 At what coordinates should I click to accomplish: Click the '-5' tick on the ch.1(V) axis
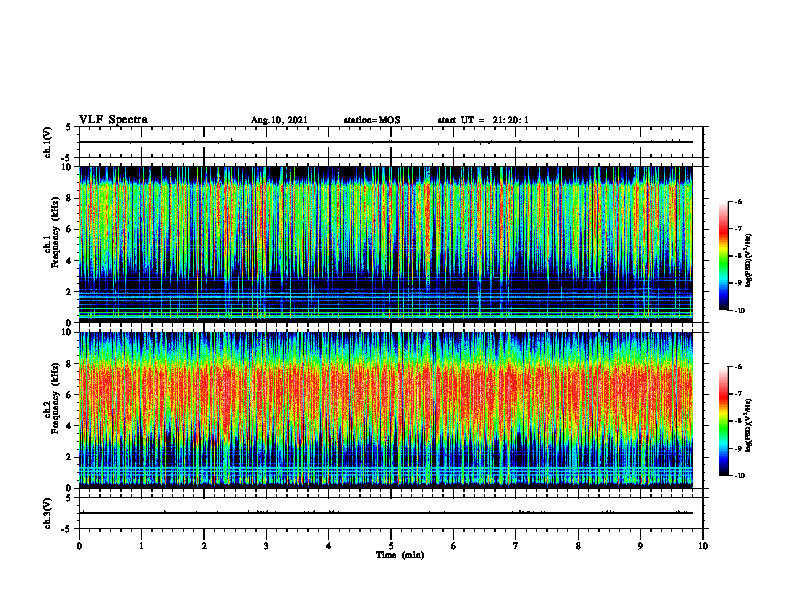(67, 159)
